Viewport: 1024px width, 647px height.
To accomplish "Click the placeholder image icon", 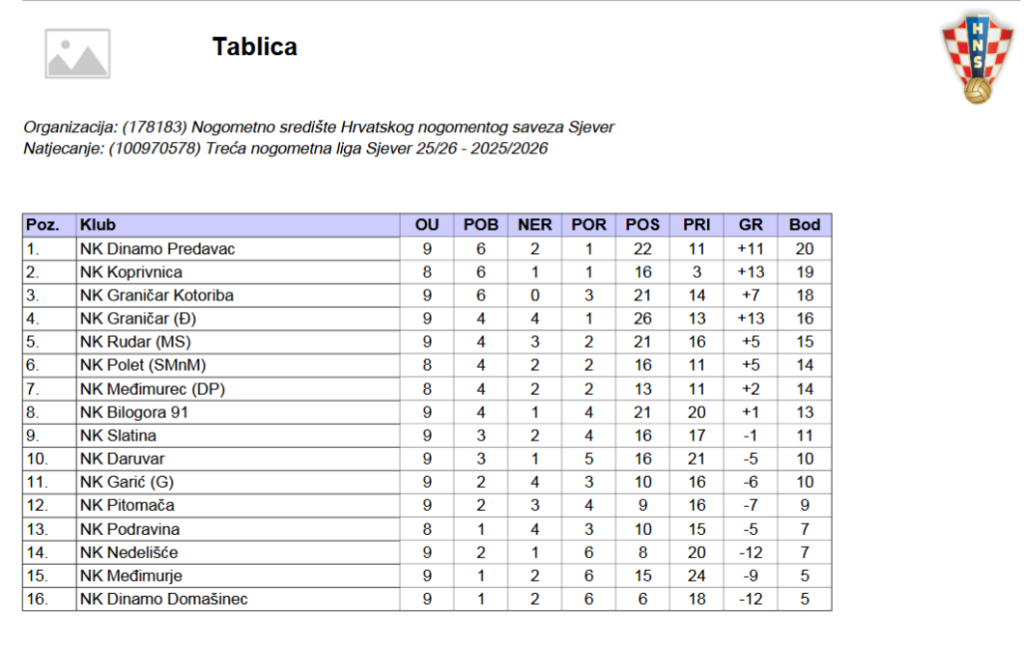I will [x=77, y=53].
